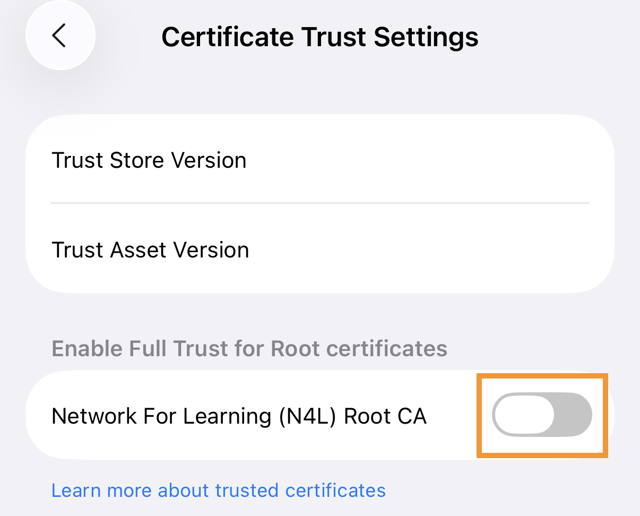
Task: Enable full trust for N4L Root CA
Action: tap(542, 415)
